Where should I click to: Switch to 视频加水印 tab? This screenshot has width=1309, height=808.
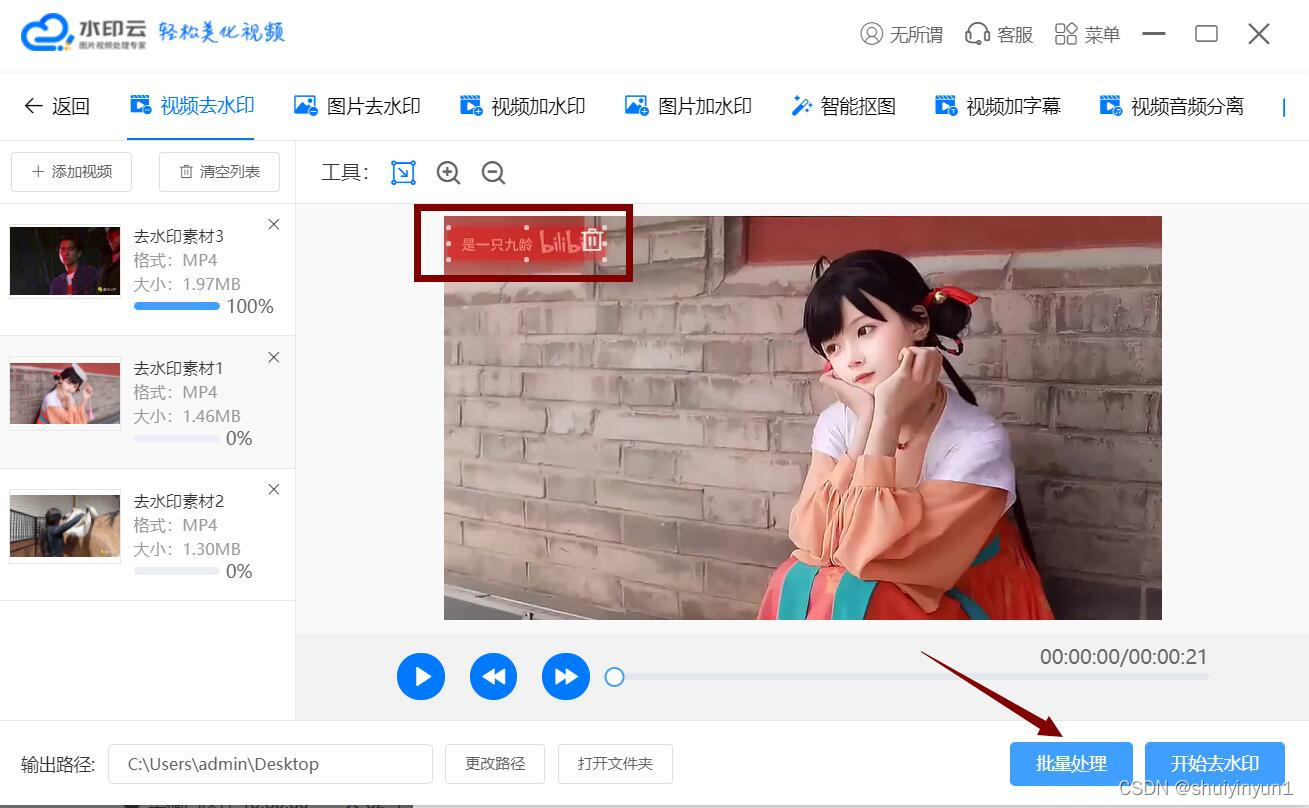(x=522, y=105)
